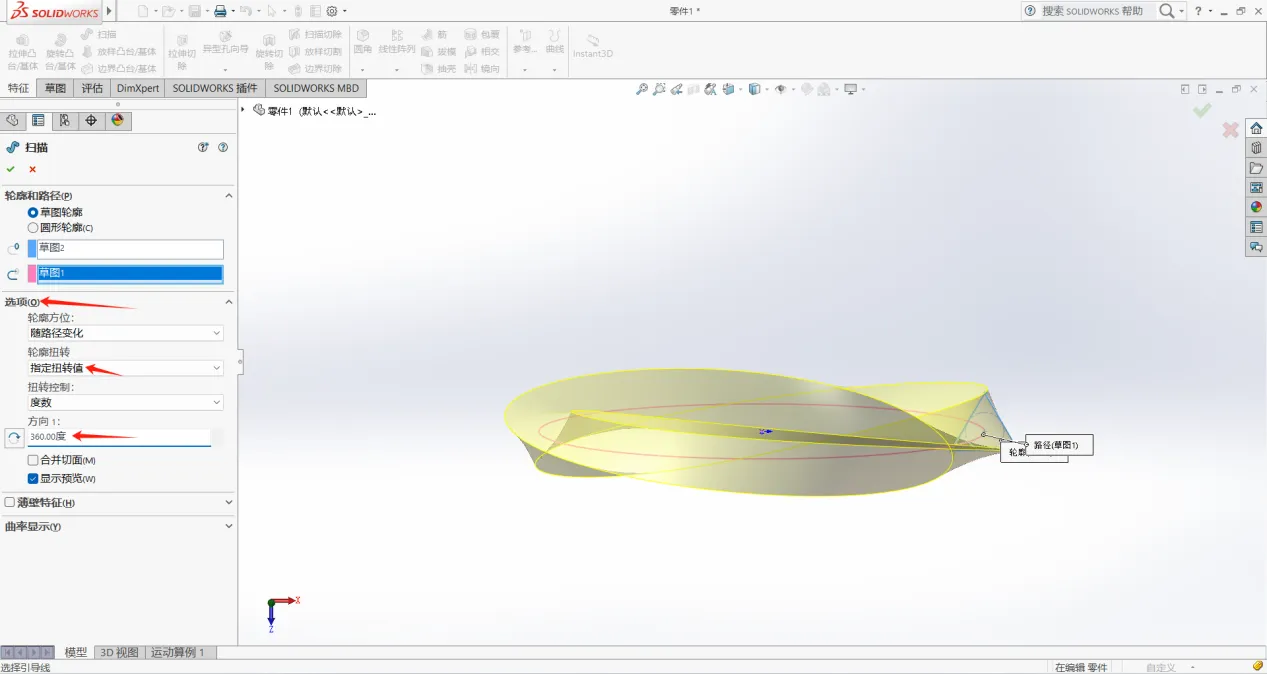Open the Options gear icon in the quick toolbar
This screenshot has height=674, width=1267.
coord(332,11)
